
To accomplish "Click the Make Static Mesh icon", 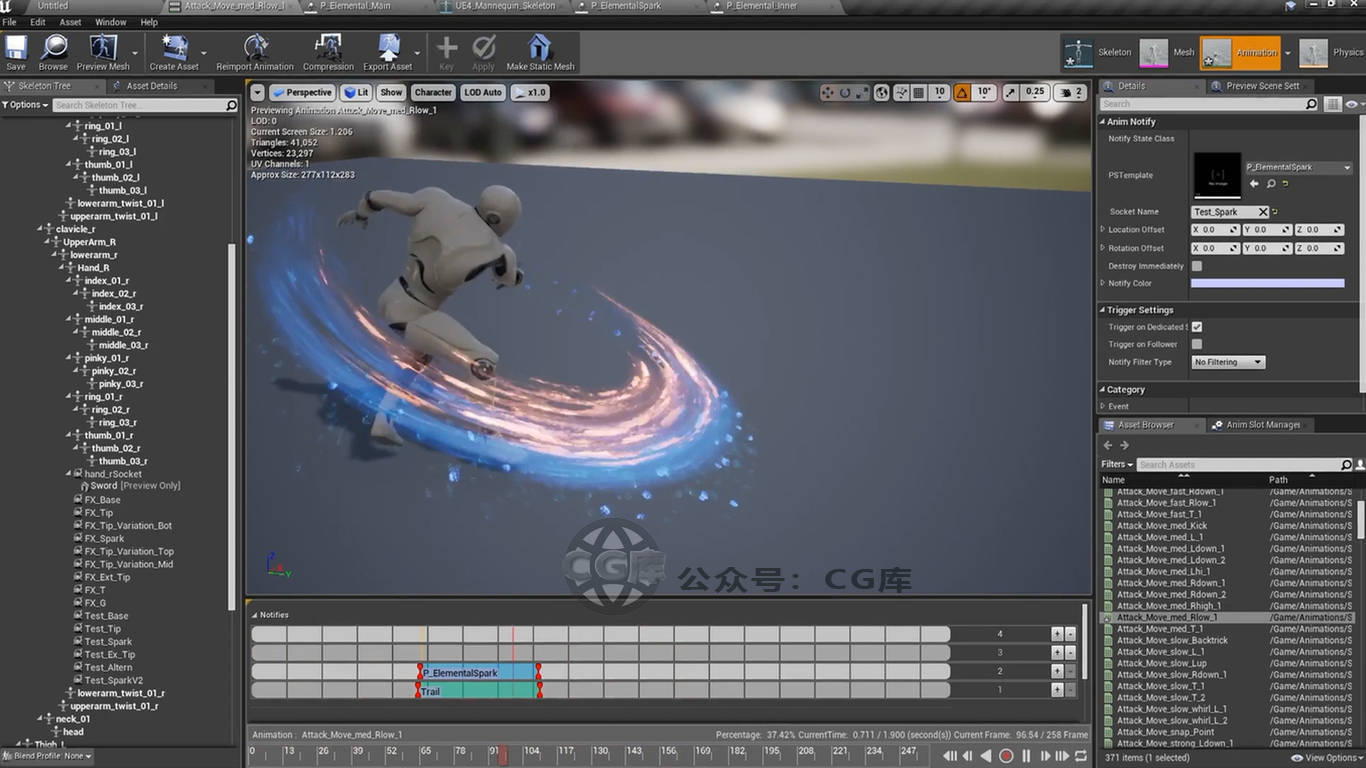I will [x=540, y=49].
